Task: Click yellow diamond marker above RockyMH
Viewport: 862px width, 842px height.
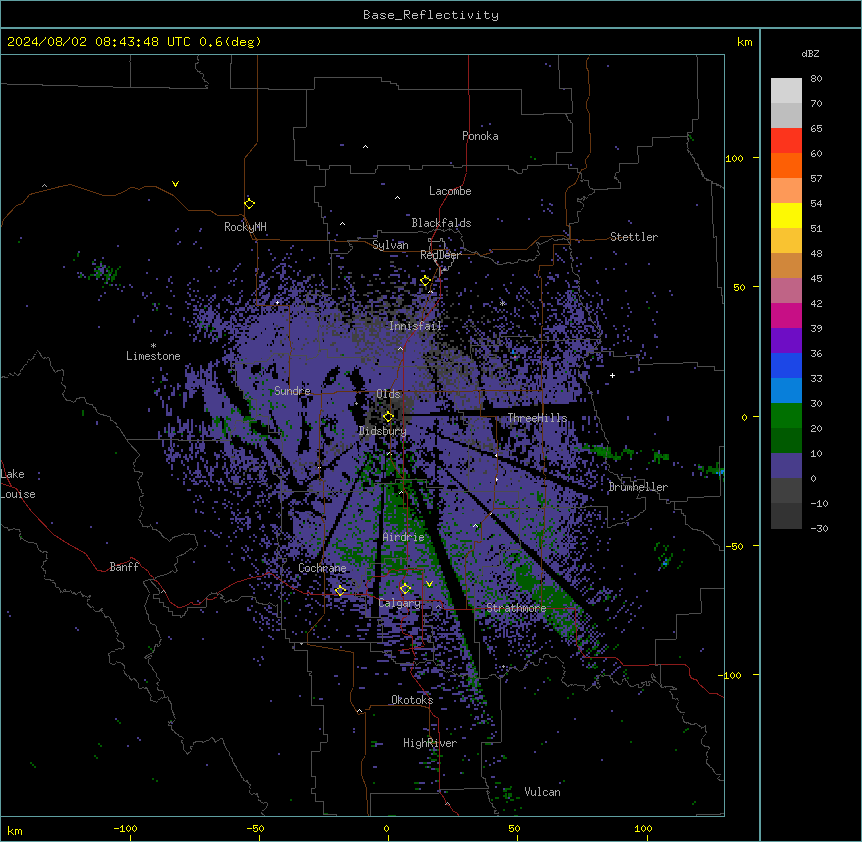Action: click(250, 203)
